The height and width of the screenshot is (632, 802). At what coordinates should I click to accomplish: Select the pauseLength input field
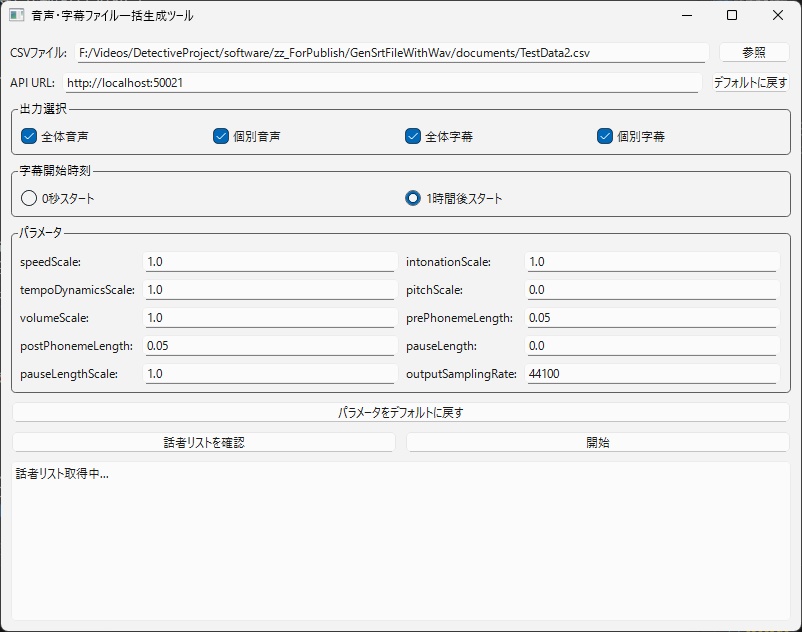pos(650,345)
